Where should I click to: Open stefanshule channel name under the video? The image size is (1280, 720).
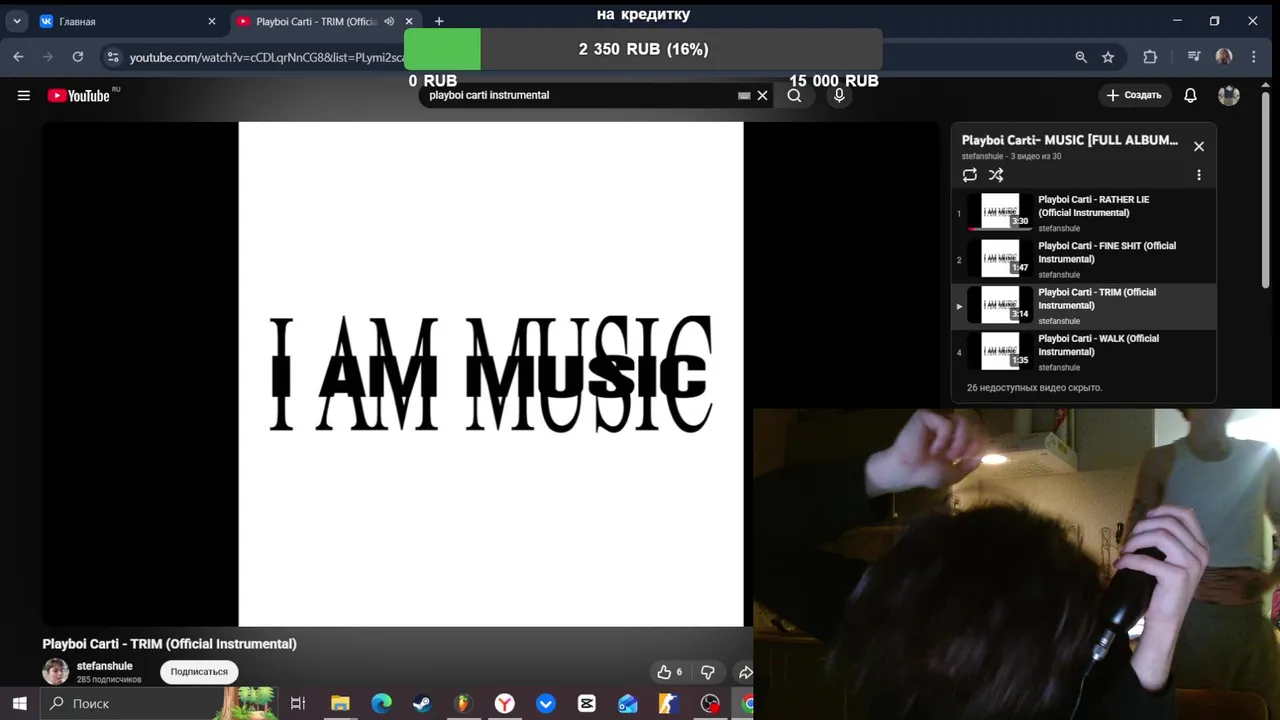[105, 666]
